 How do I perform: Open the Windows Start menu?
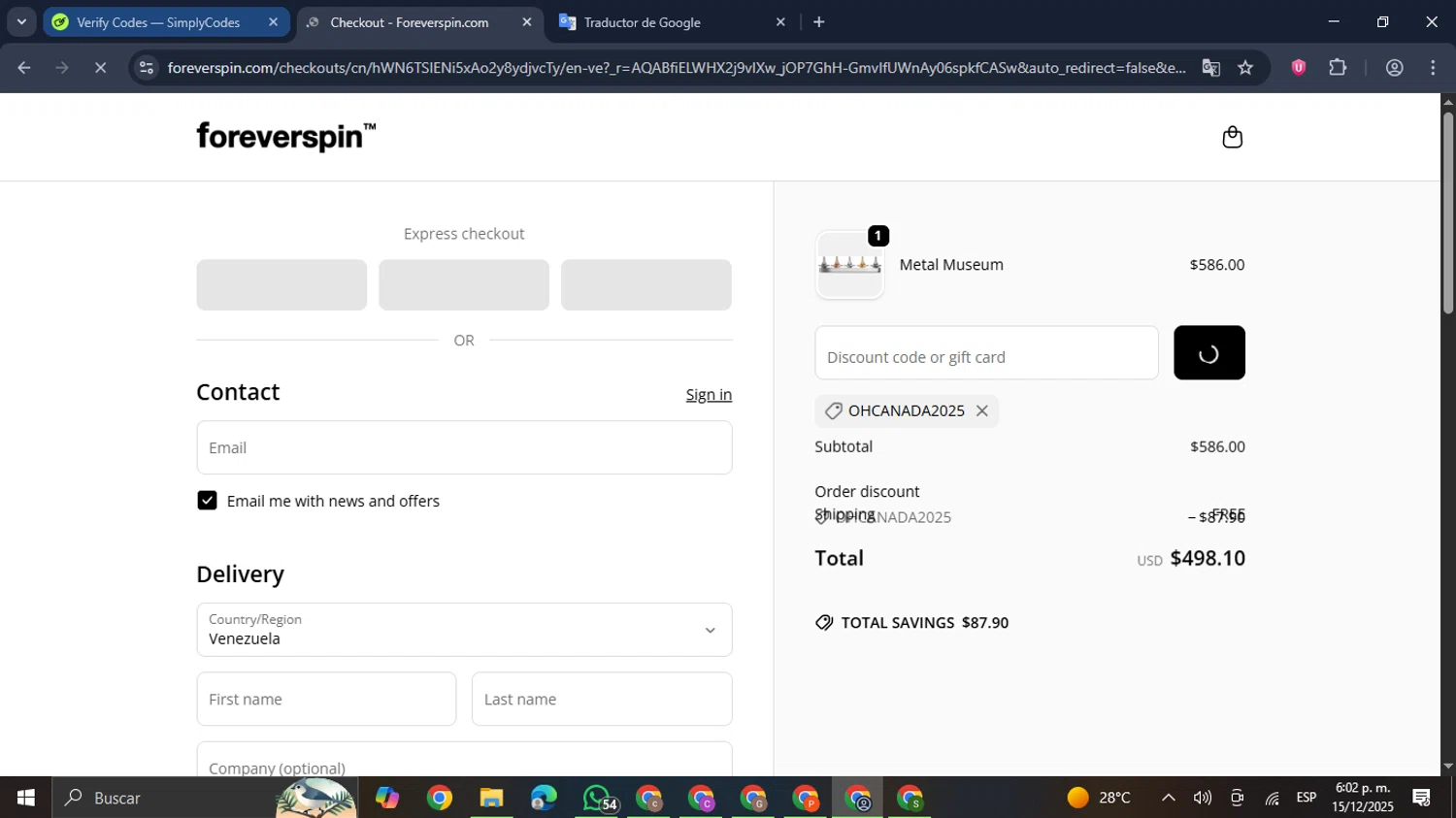(25, 798)
